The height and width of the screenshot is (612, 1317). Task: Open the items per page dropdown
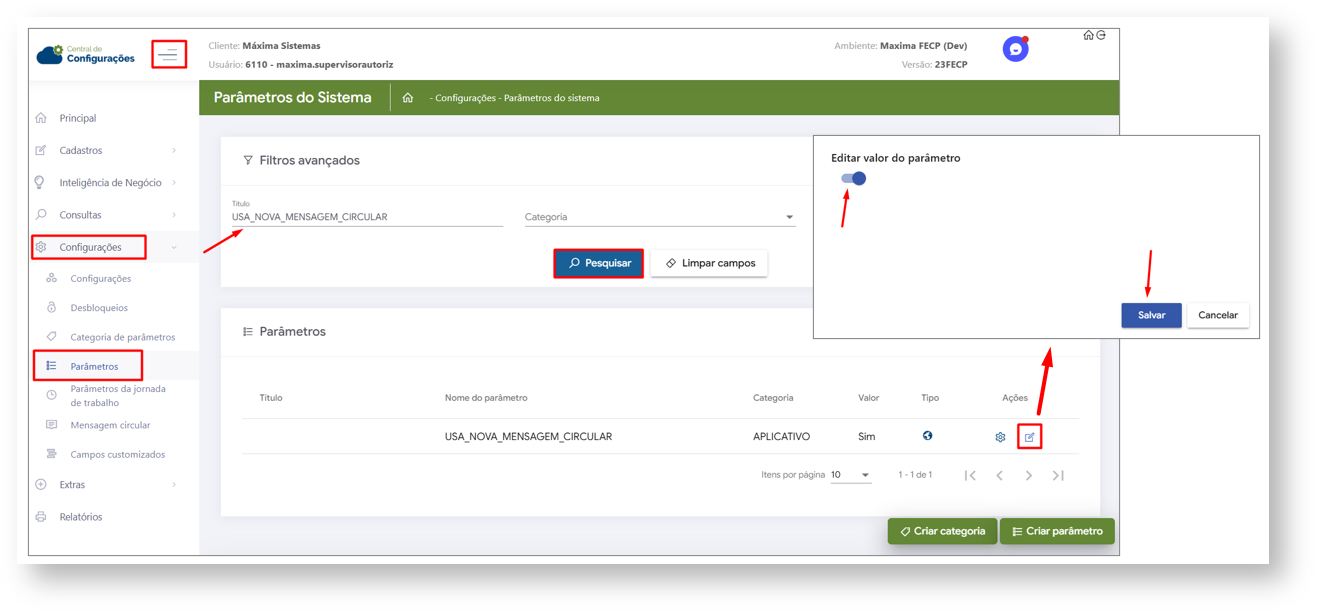(x=850, y=475)
